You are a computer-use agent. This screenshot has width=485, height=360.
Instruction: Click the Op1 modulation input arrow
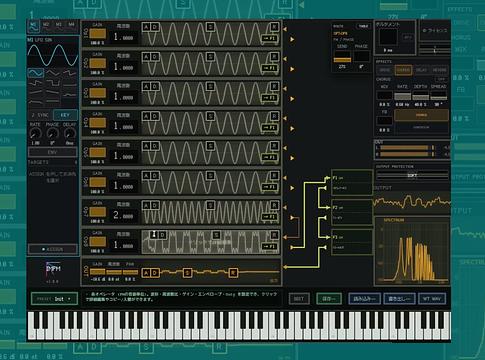[285, 29]
